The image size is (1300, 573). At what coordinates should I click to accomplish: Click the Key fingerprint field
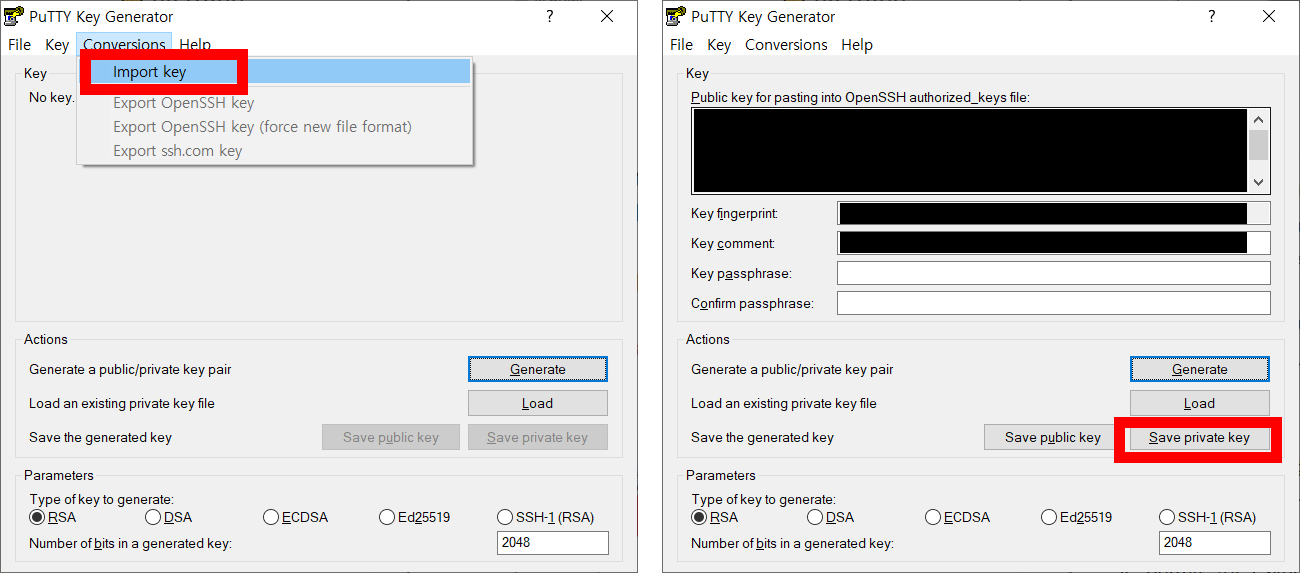tap(1054, 213)
